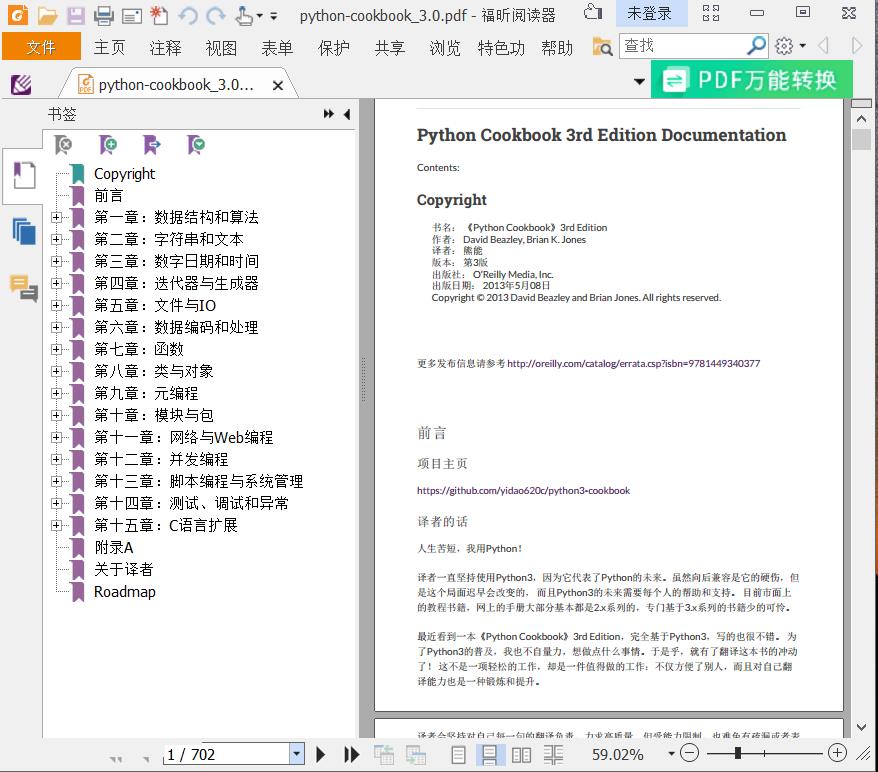The height and width of the screenshot is (772, 878).
Task: Click the 未登录 login button
Action: point(651,13)
